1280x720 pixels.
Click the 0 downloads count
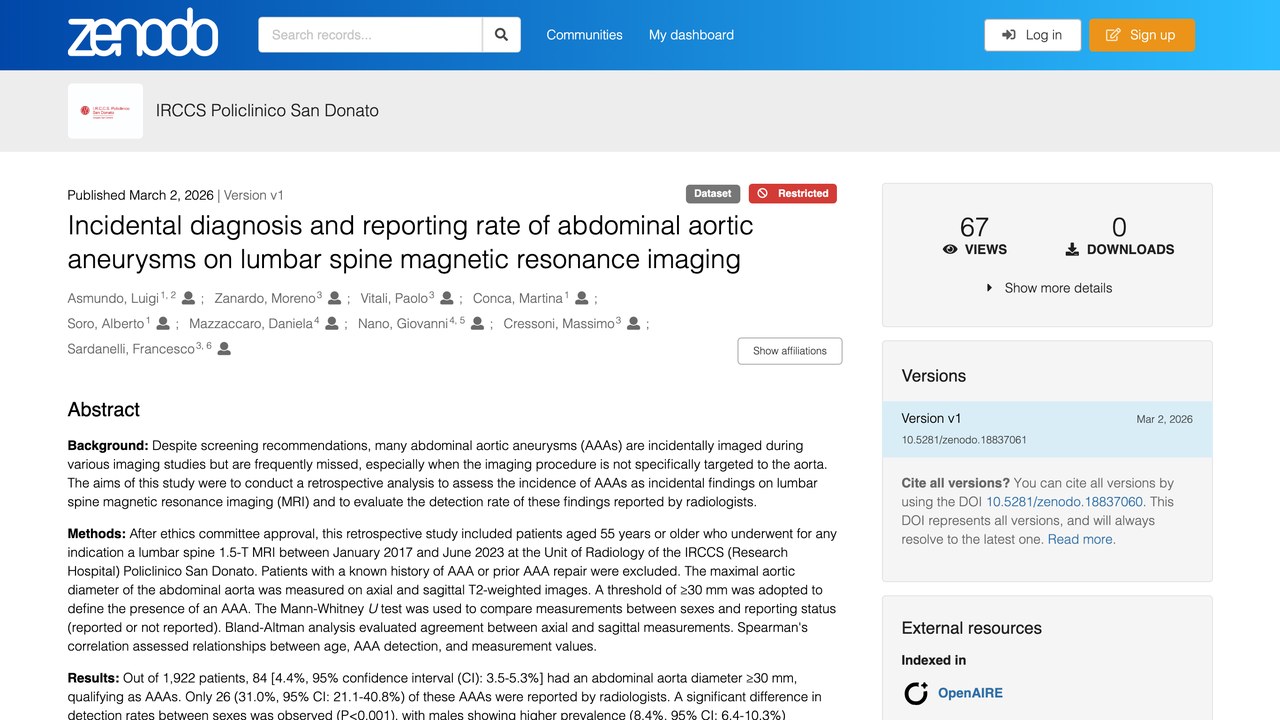click(x=1119, y=228)
